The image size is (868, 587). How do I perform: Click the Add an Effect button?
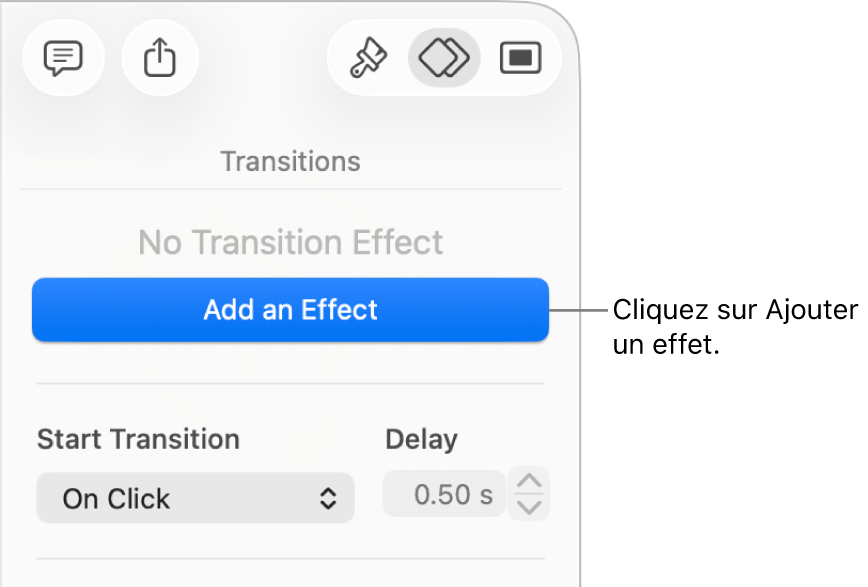pos(290,310)
